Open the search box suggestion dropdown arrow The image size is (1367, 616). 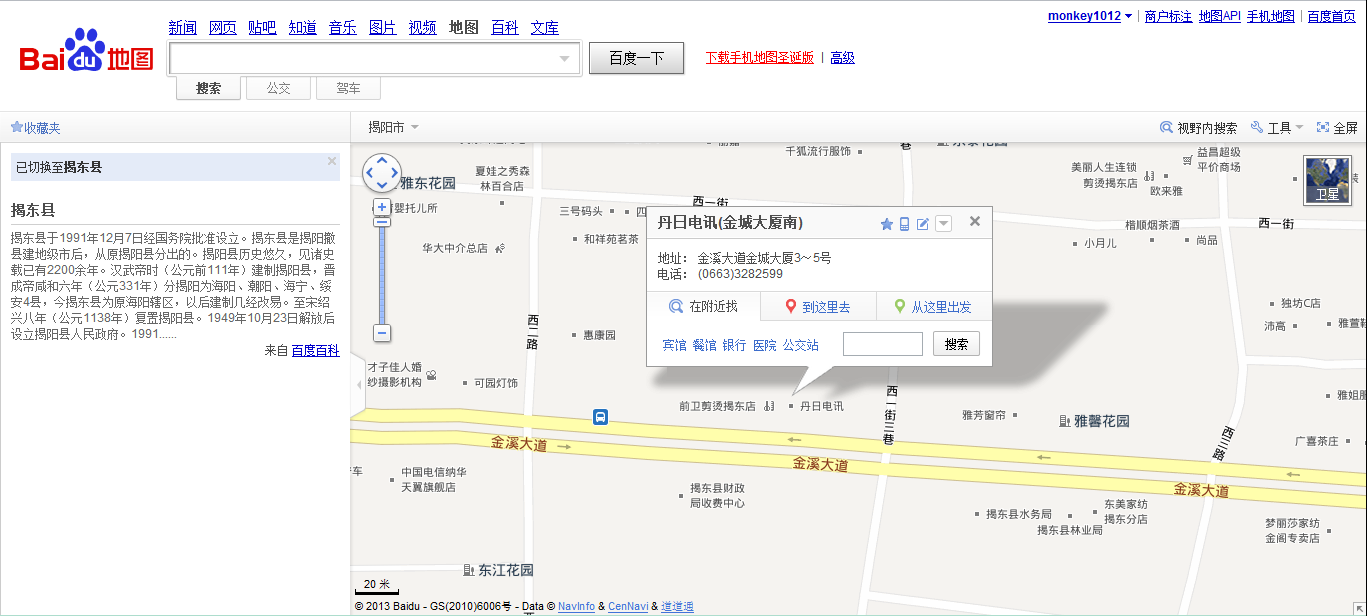[564, 59]
